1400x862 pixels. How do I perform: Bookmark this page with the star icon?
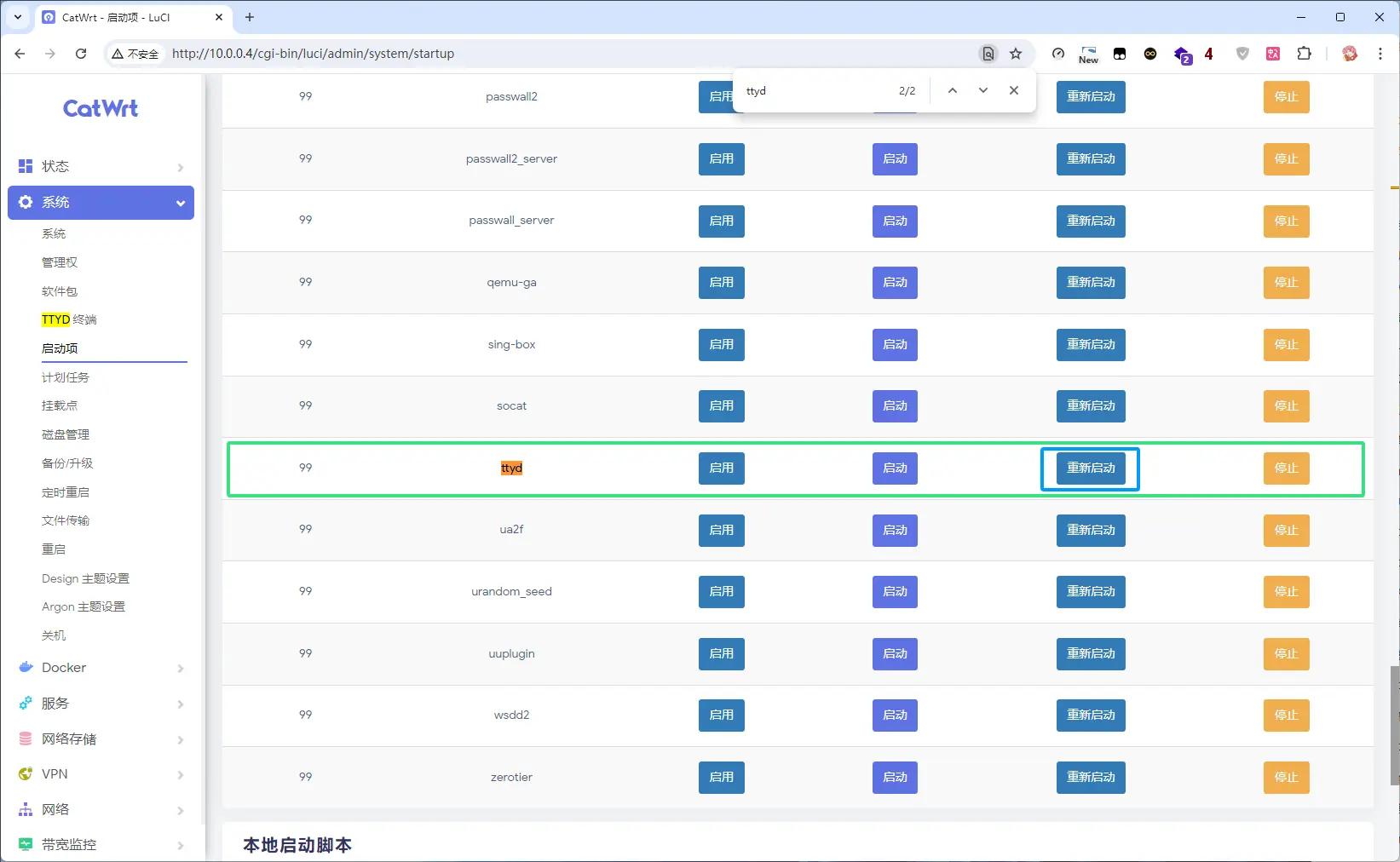tap(1016, 54)
